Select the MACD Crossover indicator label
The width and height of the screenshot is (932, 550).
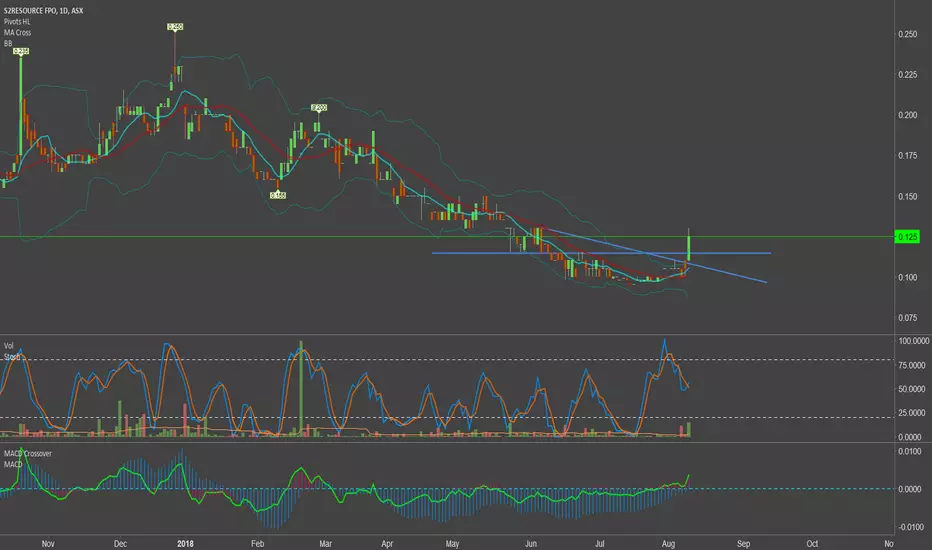[27, 454]
